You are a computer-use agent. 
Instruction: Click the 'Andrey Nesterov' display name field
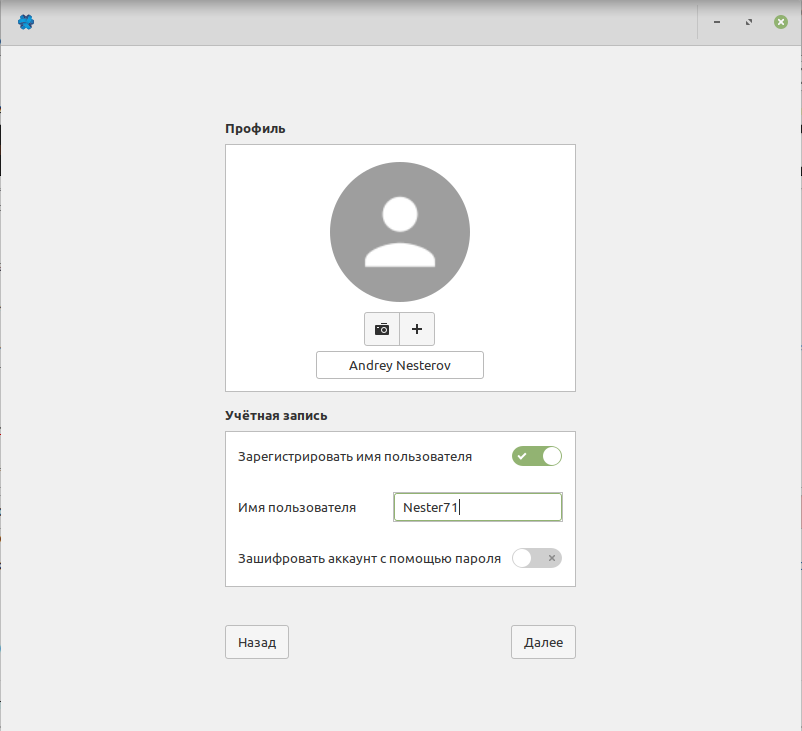point(400,366)
